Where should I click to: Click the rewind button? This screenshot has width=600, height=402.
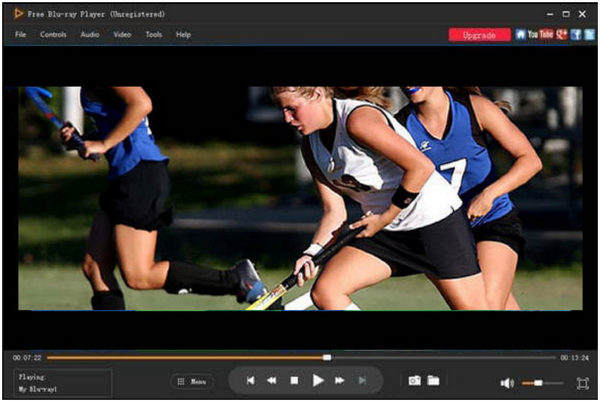pos(271,381)
